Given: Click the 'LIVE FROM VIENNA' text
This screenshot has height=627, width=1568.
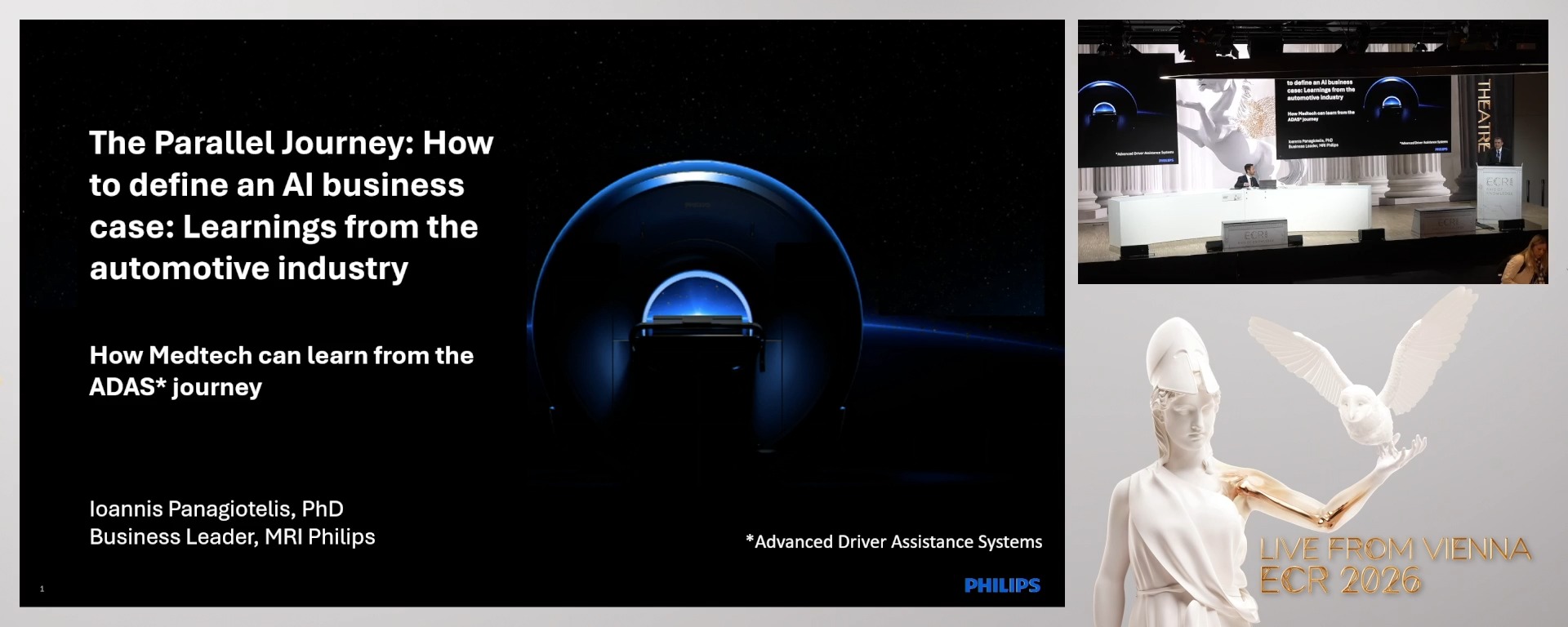Looking at the screenshot, I should [x=1395, y=549].
